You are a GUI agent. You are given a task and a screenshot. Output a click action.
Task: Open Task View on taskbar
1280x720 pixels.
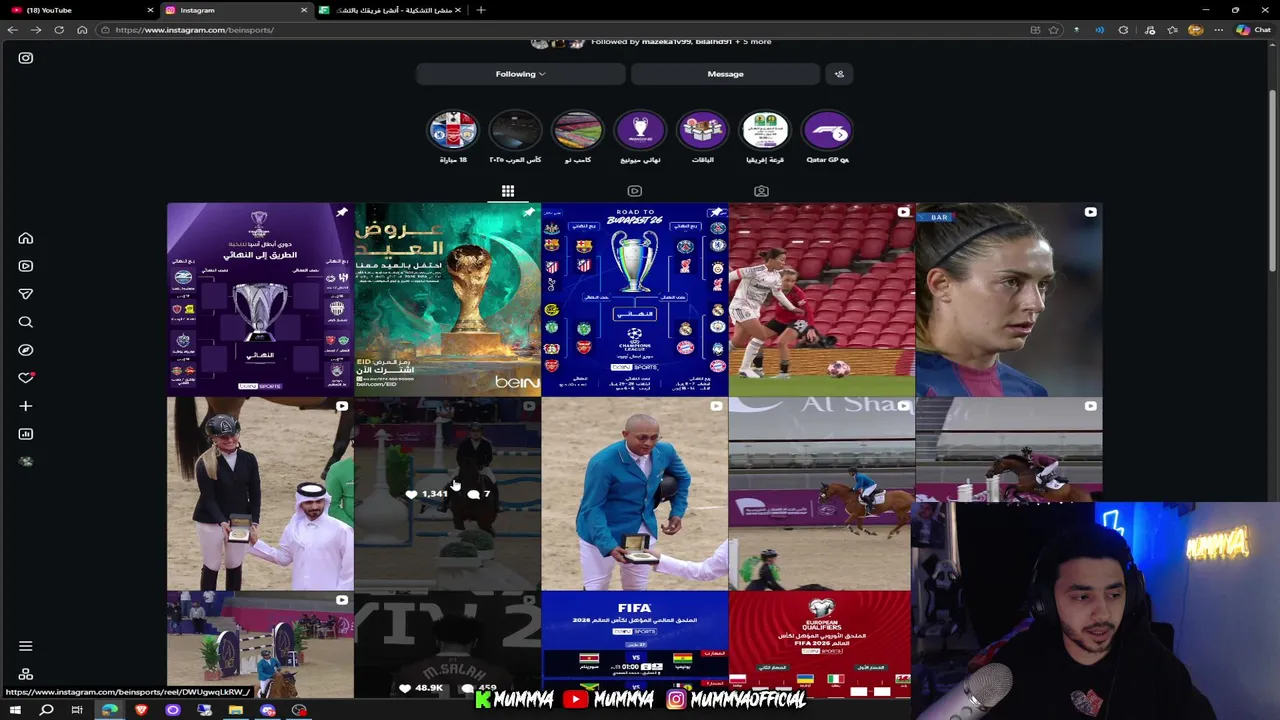(77, 710)
